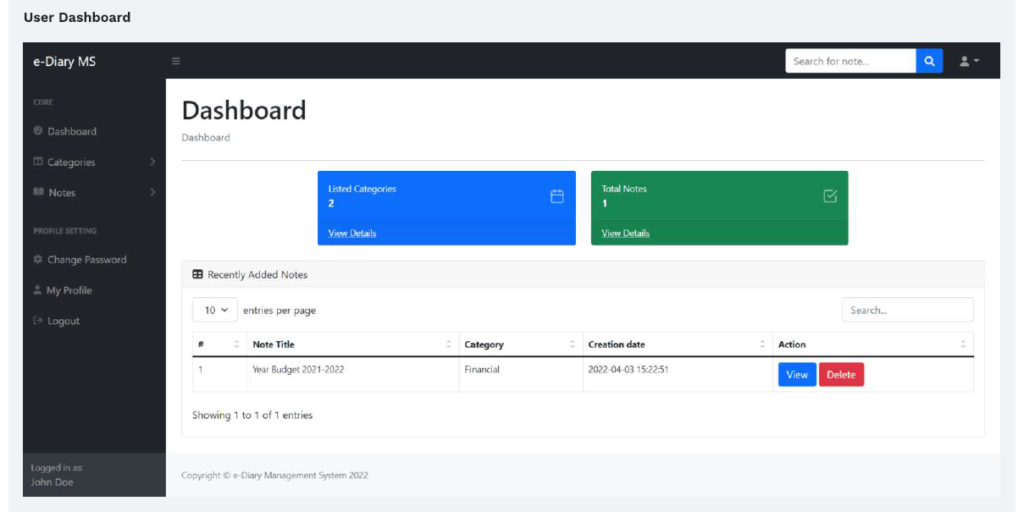Delete the Year Budget 2021-2022 note
This screenshot has width=1024, height=512.
[x=841, y=375]
